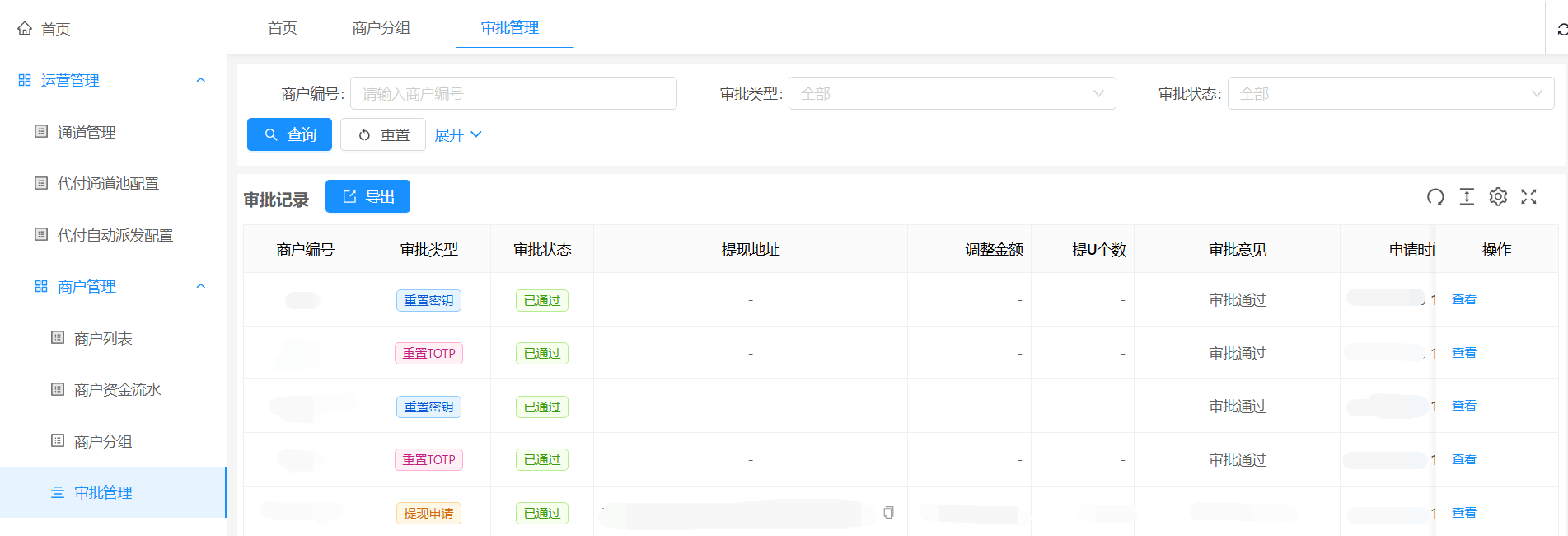The height and width of the screenshot is (536, 1568).
Task: Click the 审批管理 sidebar menu icon
Action: click(58, 492)
